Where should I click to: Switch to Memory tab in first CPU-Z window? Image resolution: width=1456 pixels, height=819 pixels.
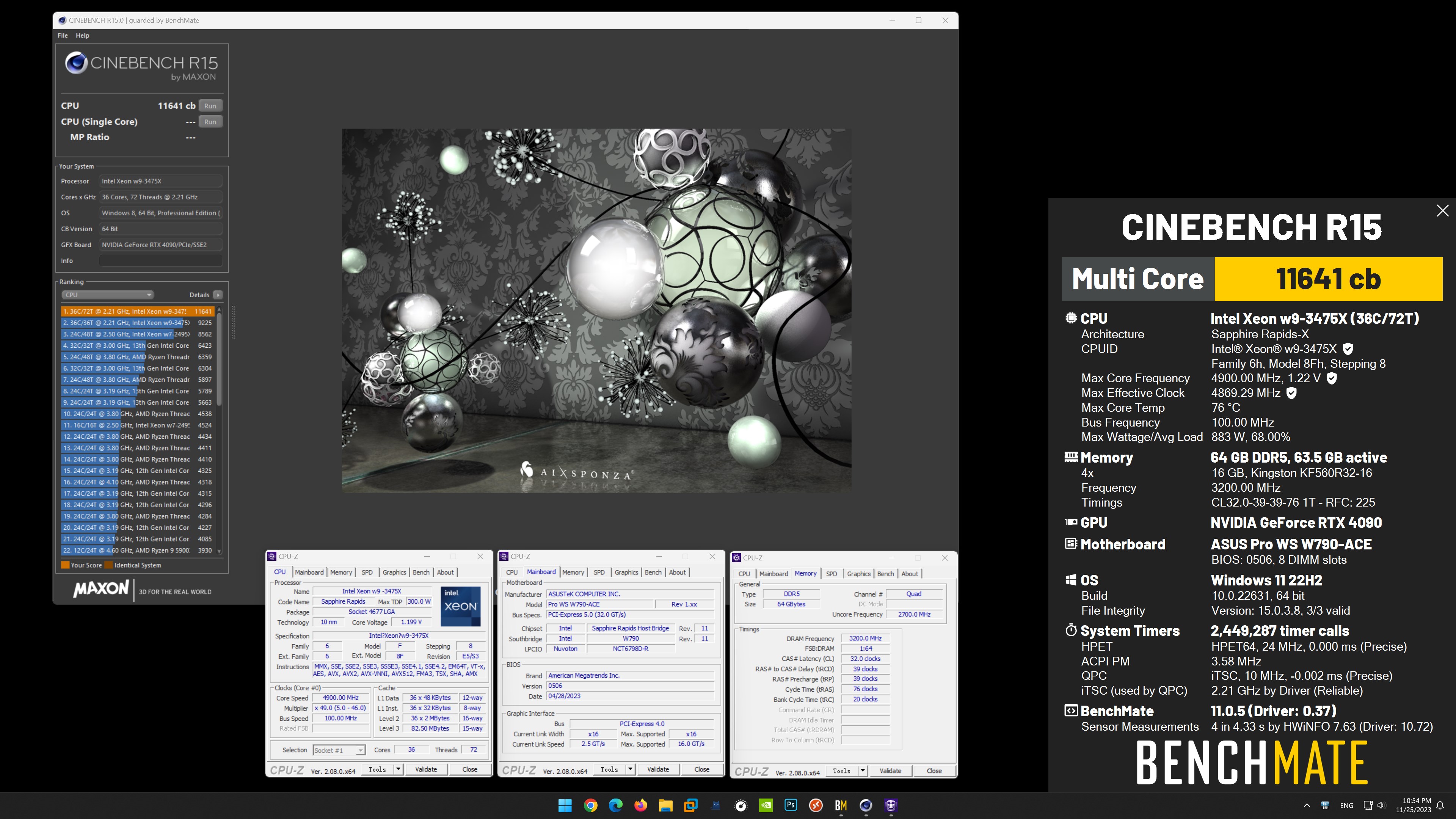[341, 572]
